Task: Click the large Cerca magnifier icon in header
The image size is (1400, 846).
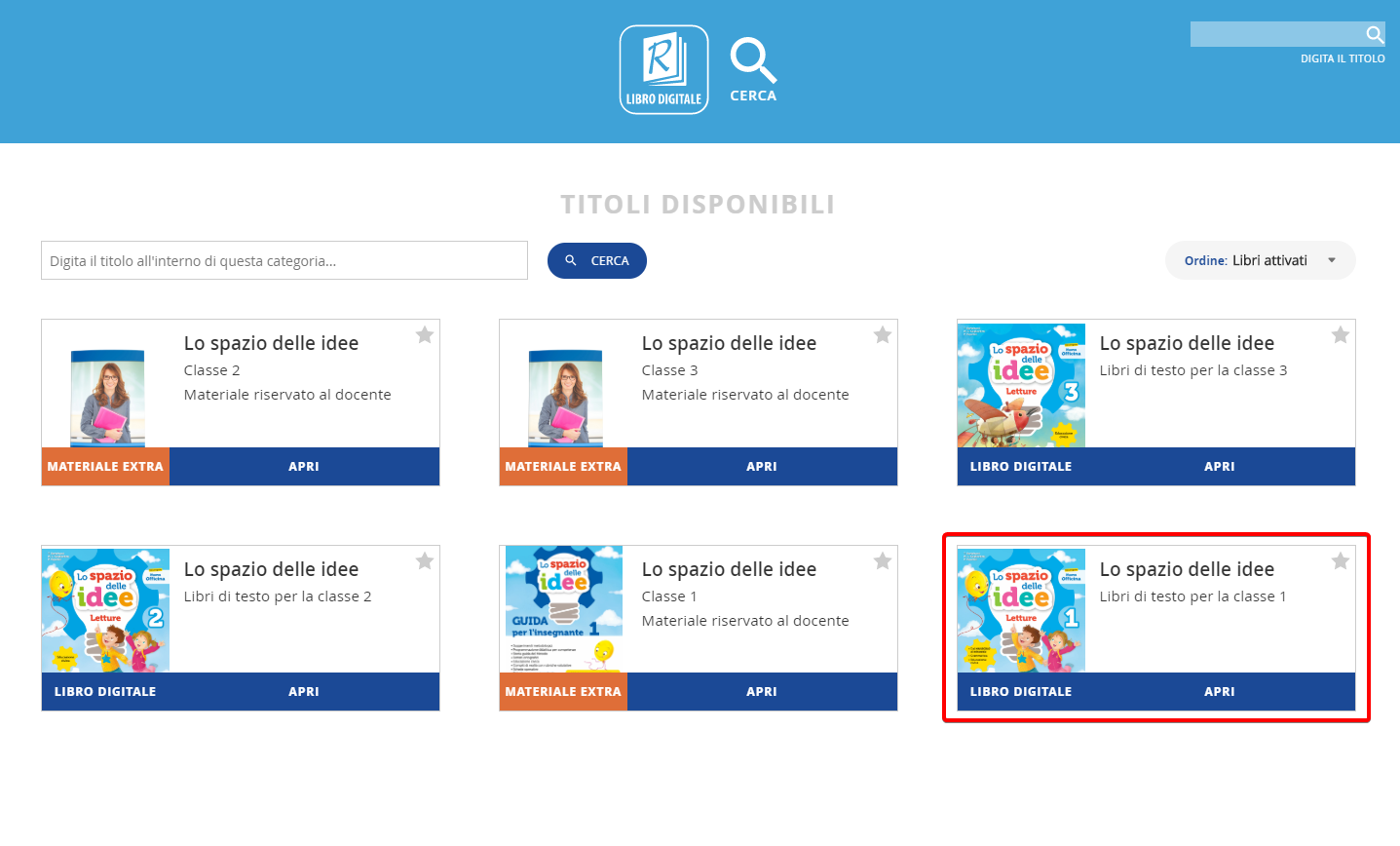Action: point(753,61)
